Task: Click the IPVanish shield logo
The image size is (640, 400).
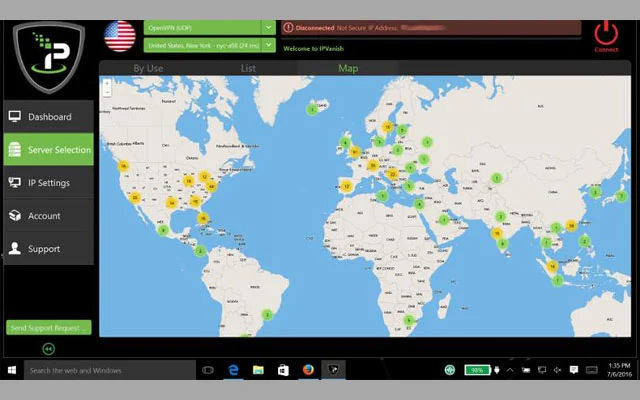Action: pos(49,56)
